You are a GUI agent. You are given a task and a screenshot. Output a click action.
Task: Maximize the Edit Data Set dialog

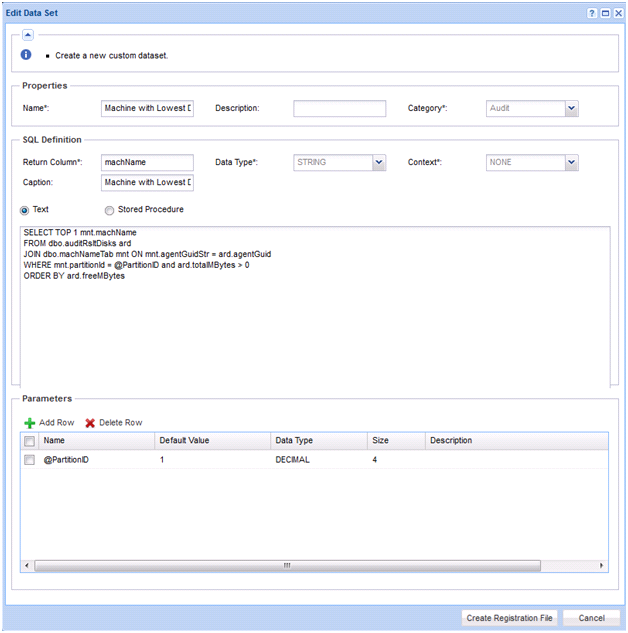click(605, 12)
